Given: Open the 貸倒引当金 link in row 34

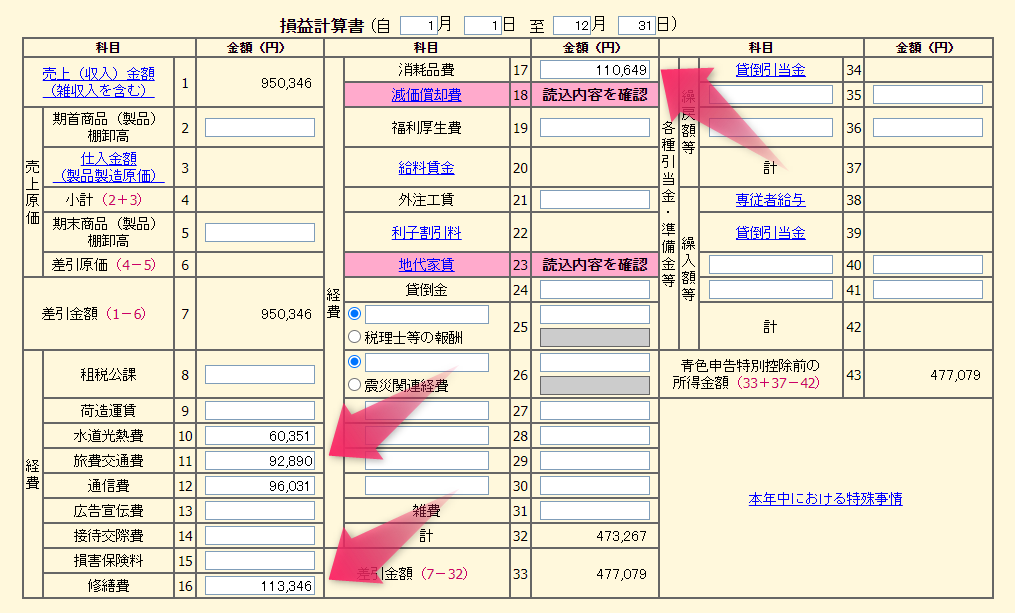Looking at the screenshot, I should 770,70.
